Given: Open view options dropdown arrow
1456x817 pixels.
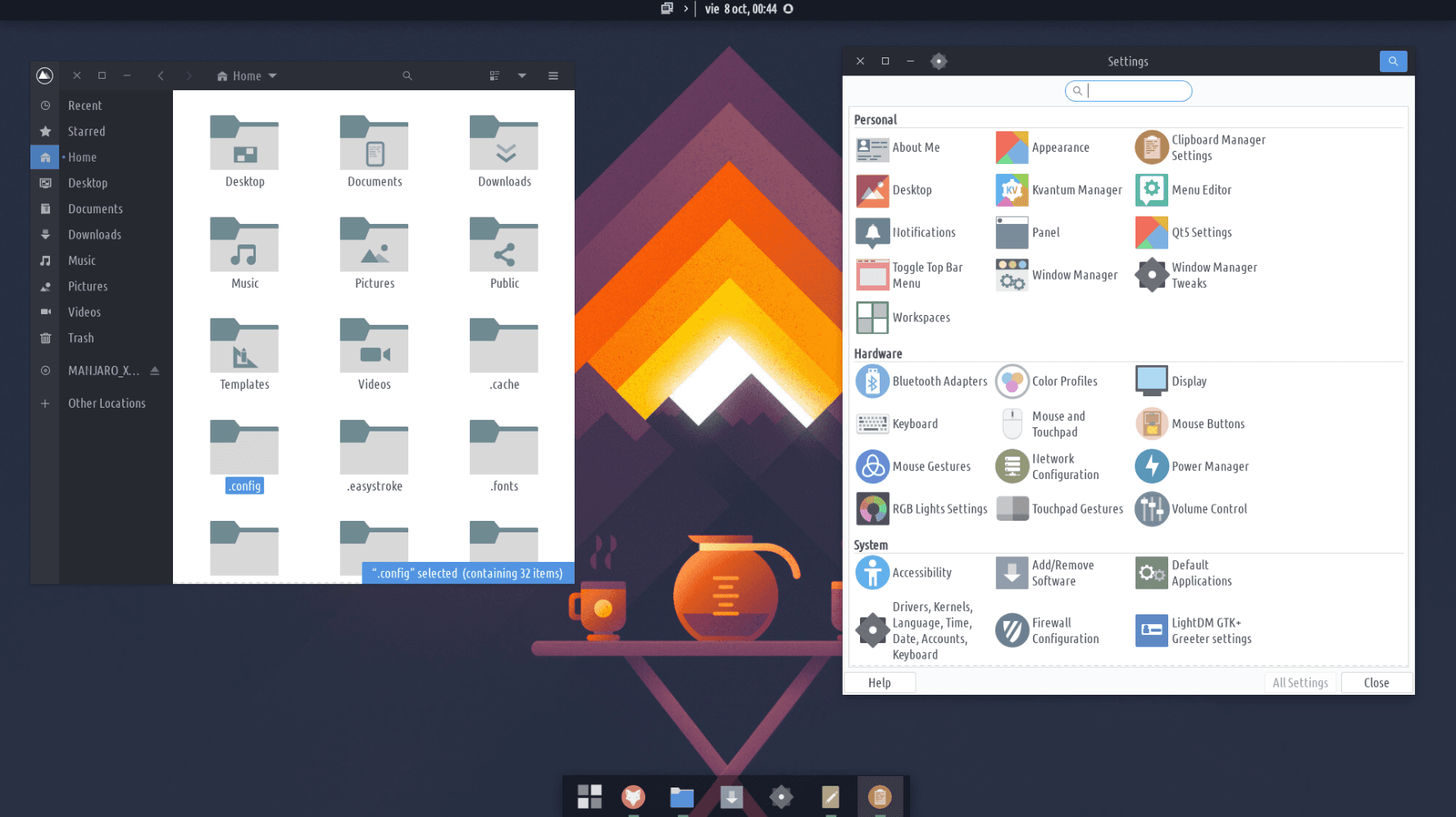Looking at the screenshot, I should click(522, 75).
